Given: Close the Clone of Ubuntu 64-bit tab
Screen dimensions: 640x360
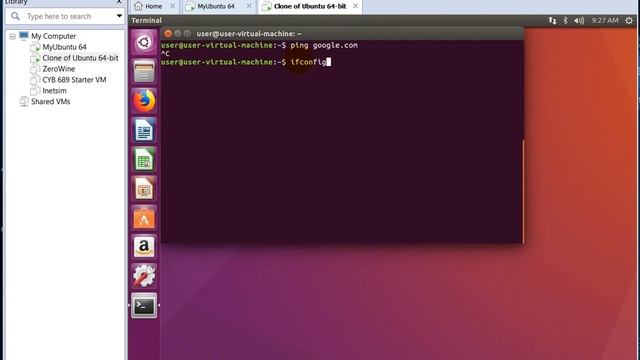Looking at the screenshot, I should (356, 6).
